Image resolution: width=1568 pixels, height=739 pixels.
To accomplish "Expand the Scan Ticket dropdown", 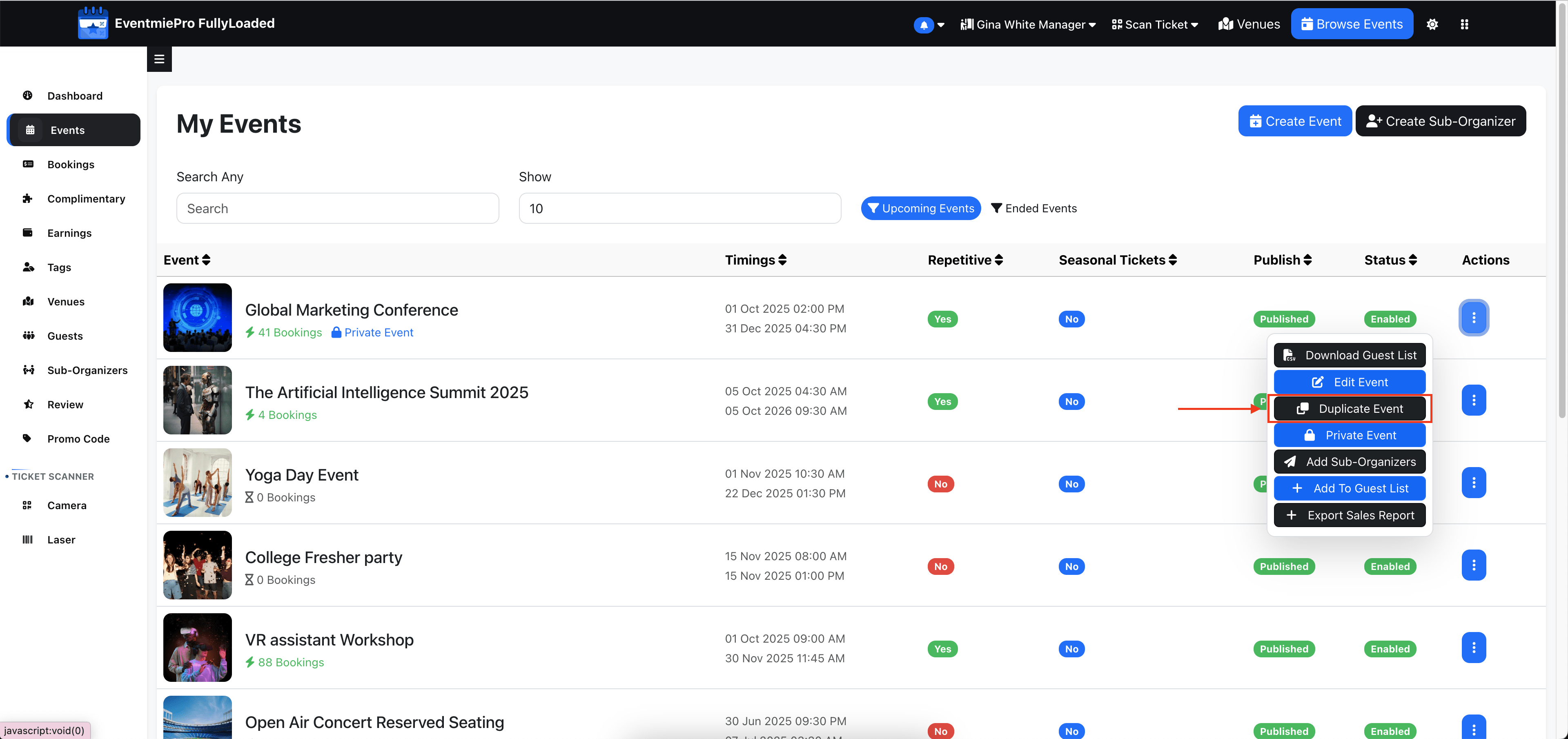I will [1155, 24].
